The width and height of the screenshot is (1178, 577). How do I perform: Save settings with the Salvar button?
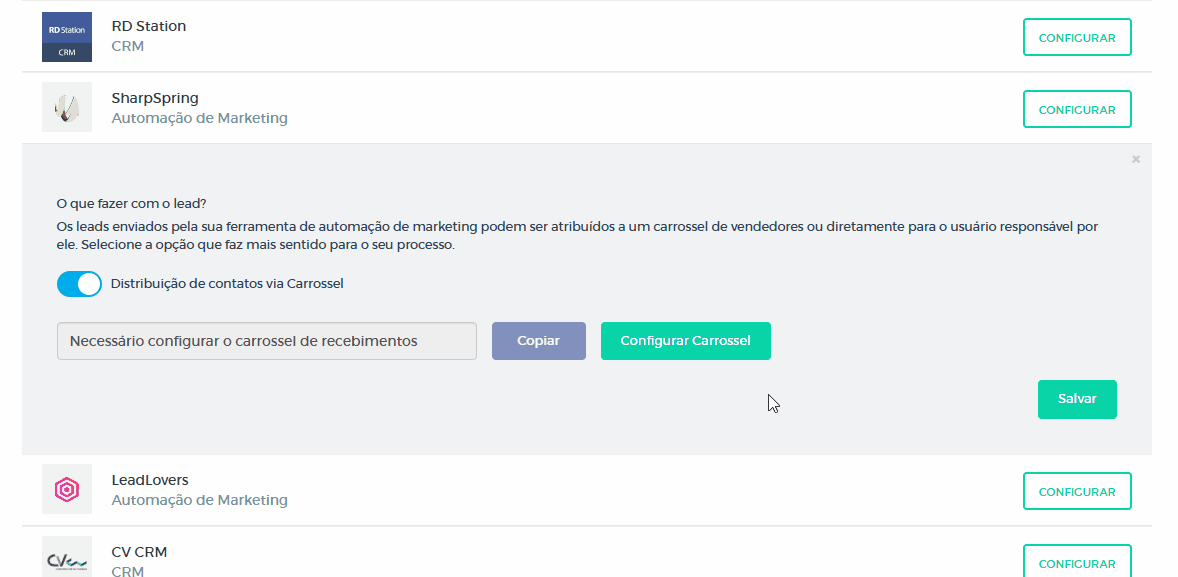coord(1077,399)
